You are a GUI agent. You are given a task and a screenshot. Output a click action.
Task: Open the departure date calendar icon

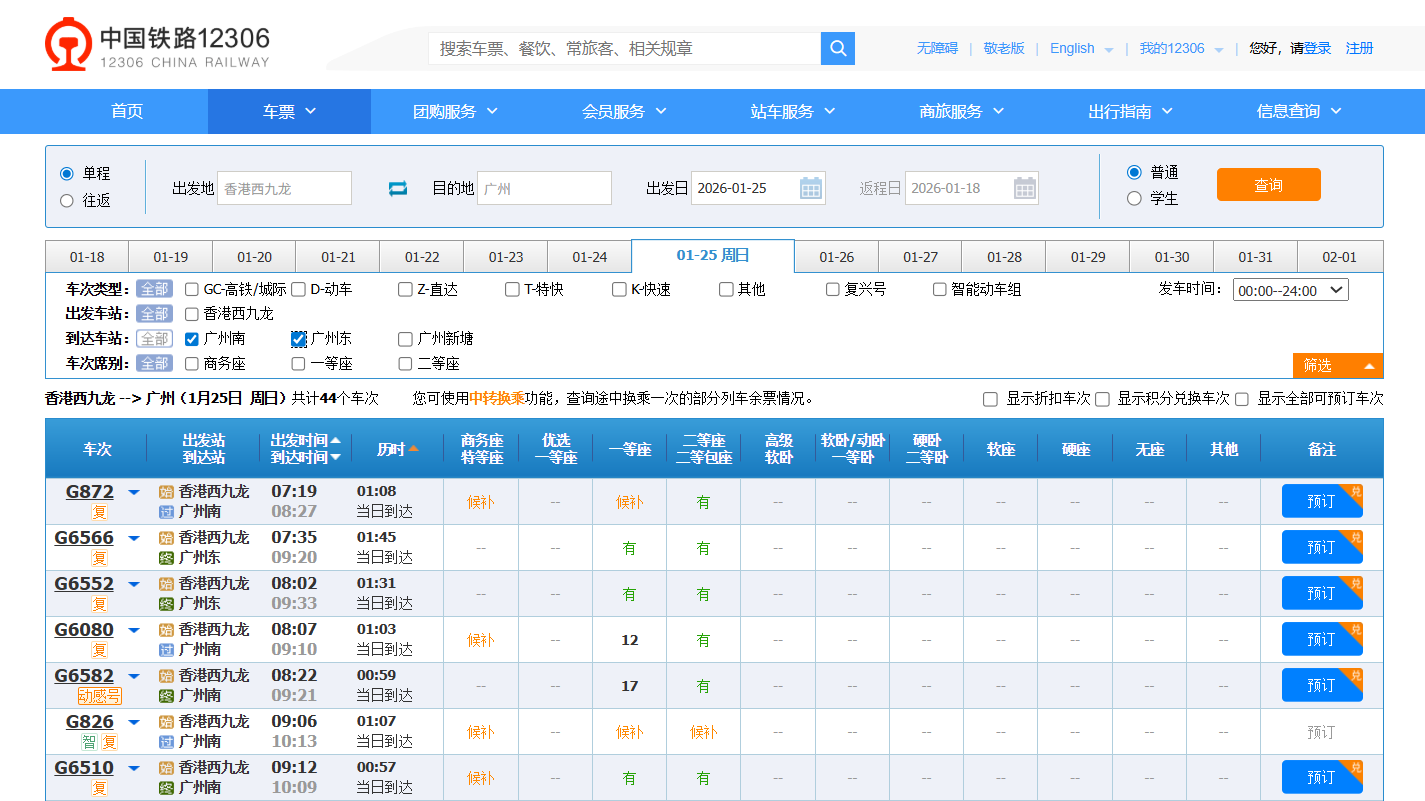[810, 188]
